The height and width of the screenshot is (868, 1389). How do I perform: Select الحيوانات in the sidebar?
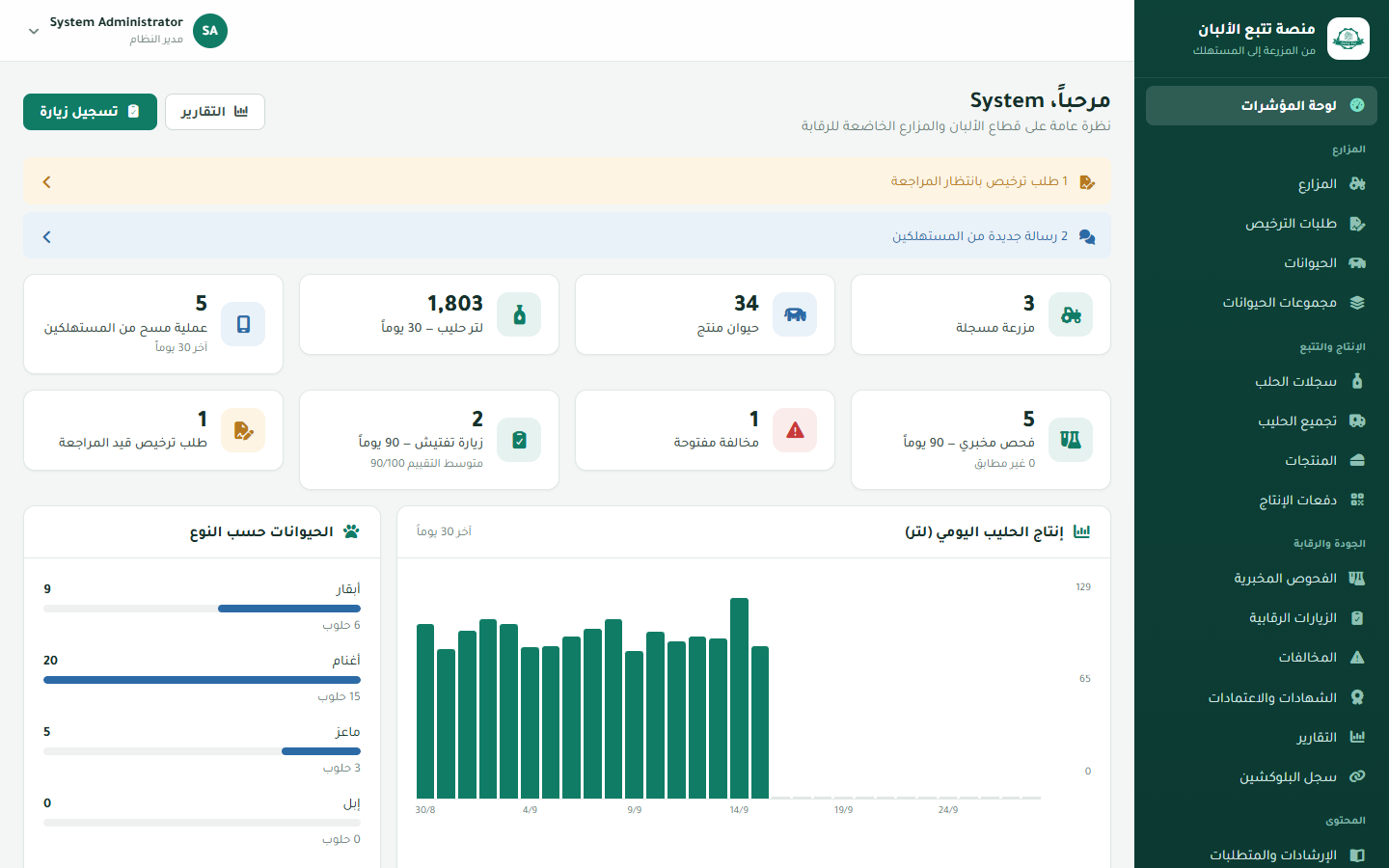tap(1262, 263)
